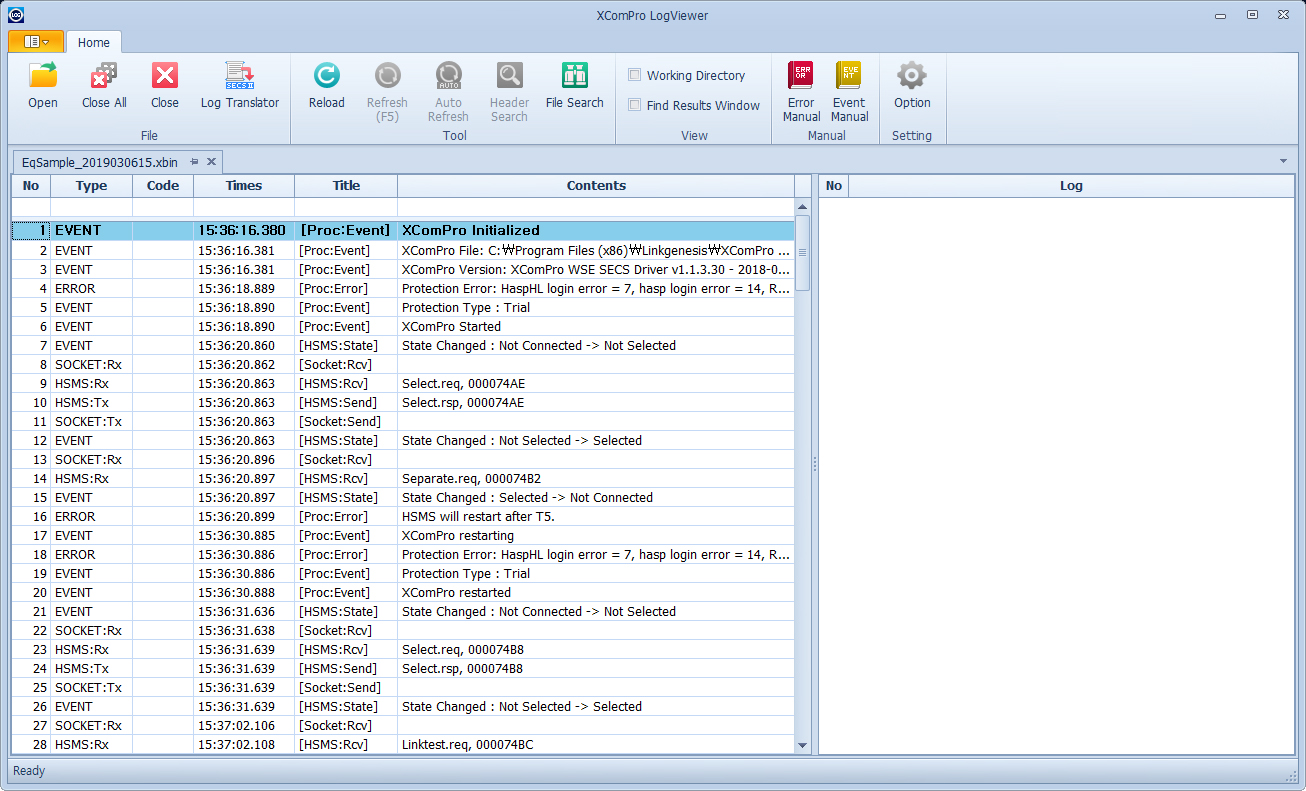Sort by the Contents column header
Image resolution: width=1306 pixels, height=791 pixels.
click(x=596, y=186)
